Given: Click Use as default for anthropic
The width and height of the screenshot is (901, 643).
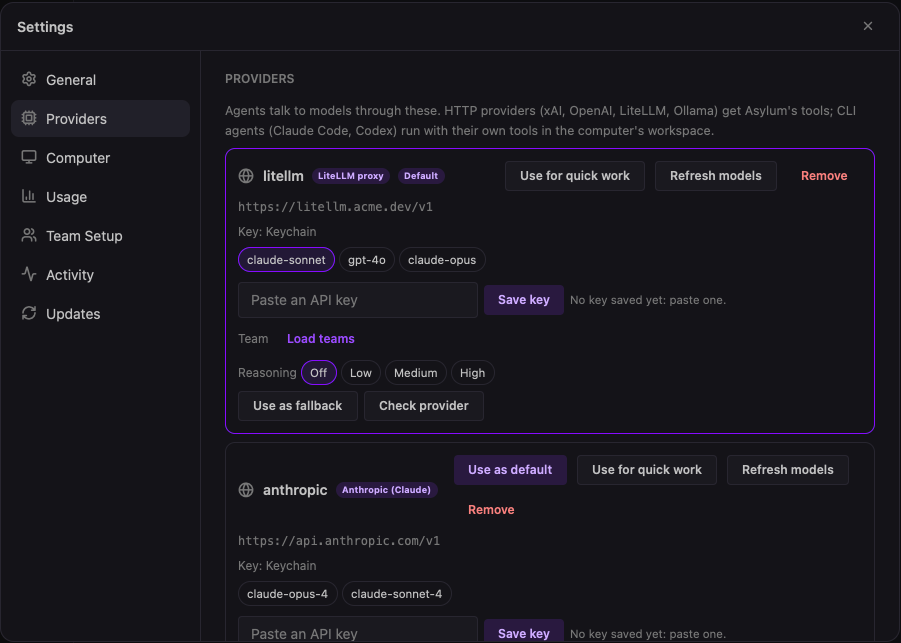Looking at the screenshot, I should 510,470.
